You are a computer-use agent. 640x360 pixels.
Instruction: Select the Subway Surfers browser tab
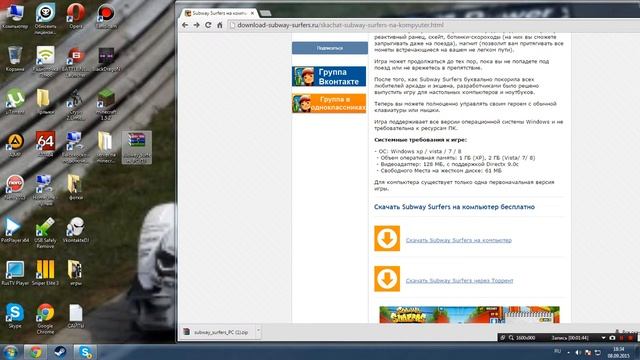pyautogui.click(x=219, y=13)
